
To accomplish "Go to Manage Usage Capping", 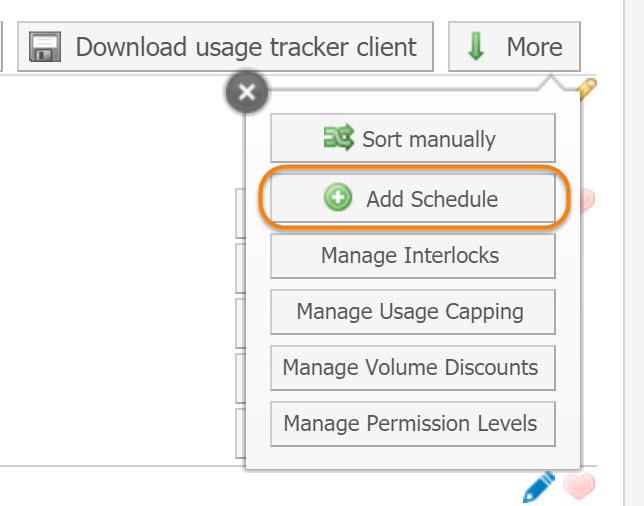I will pos(412,311).
